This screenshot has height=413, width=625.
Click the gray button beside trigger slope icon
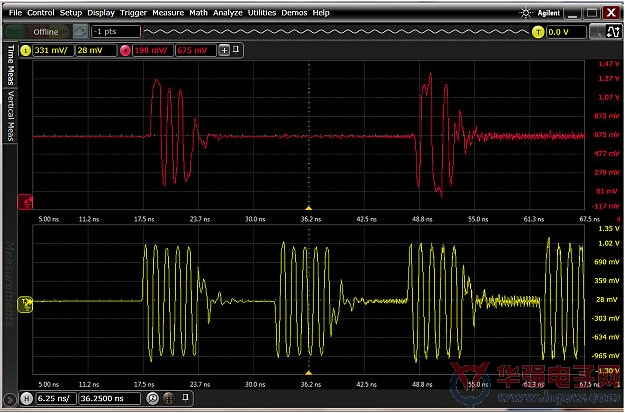coord(597,32)
